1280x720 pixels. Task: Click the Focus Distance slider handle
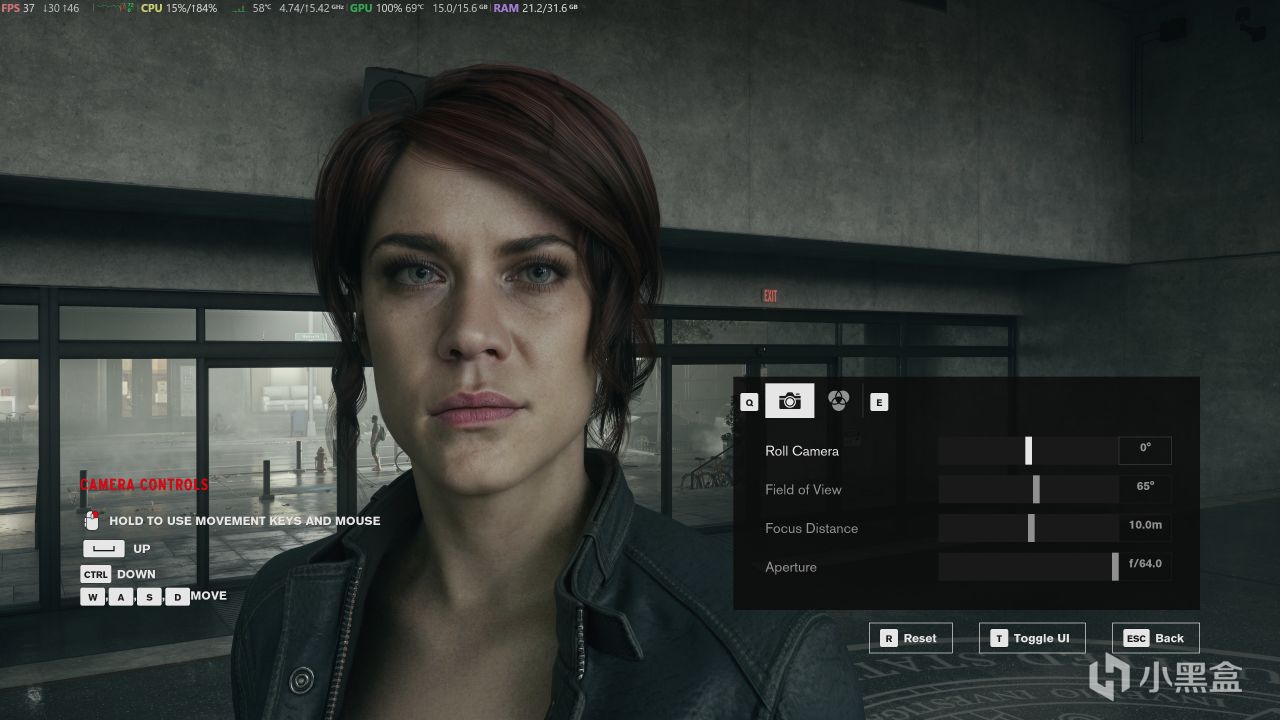click(x=1031, y=528)
